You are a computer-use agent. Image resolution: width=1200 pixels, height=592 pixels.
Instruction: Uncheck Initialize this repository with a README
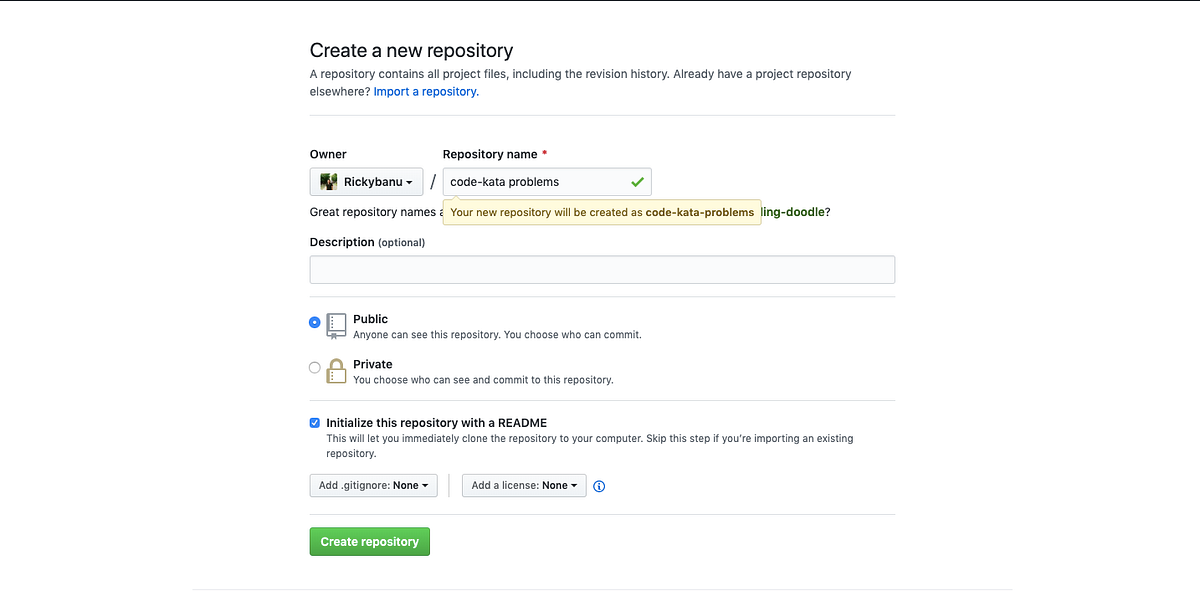(314, 422)
